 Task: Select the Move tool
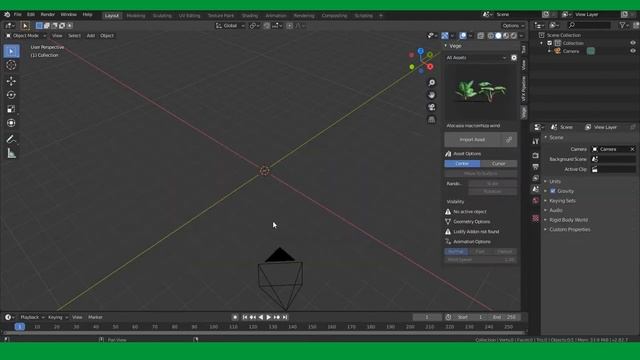click(11, 81)
